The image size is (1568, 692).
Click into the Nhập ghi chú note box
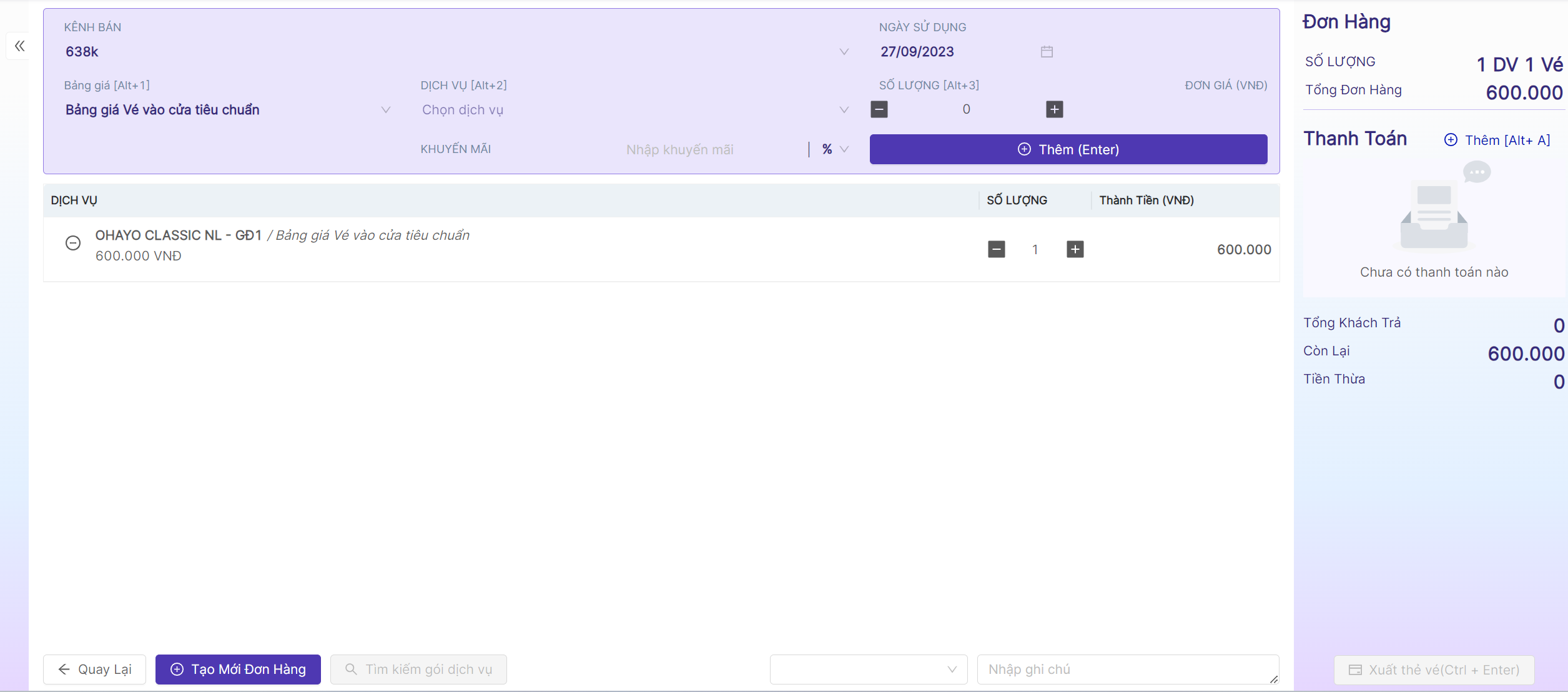click(1127, 670)
